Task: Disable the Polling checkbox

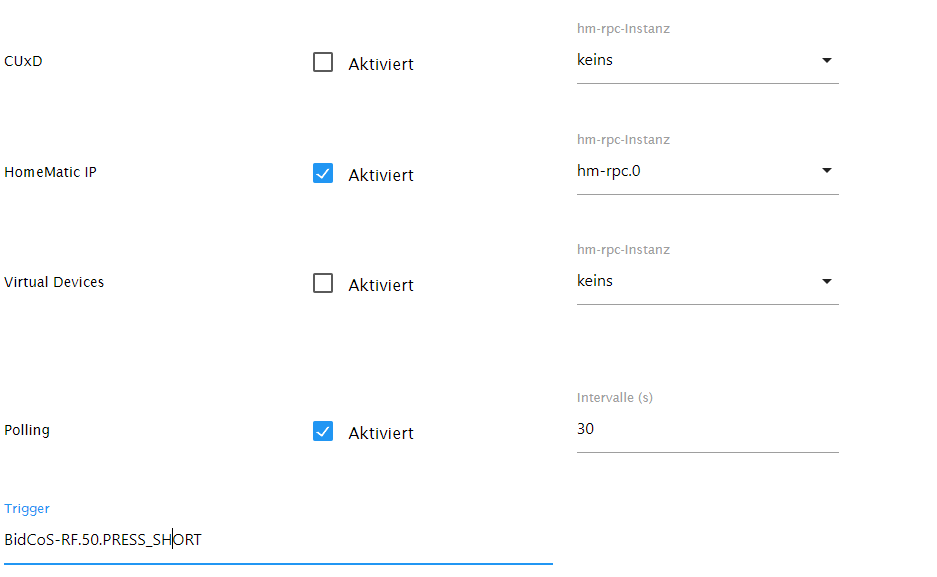Action: [x=323, y=432]
